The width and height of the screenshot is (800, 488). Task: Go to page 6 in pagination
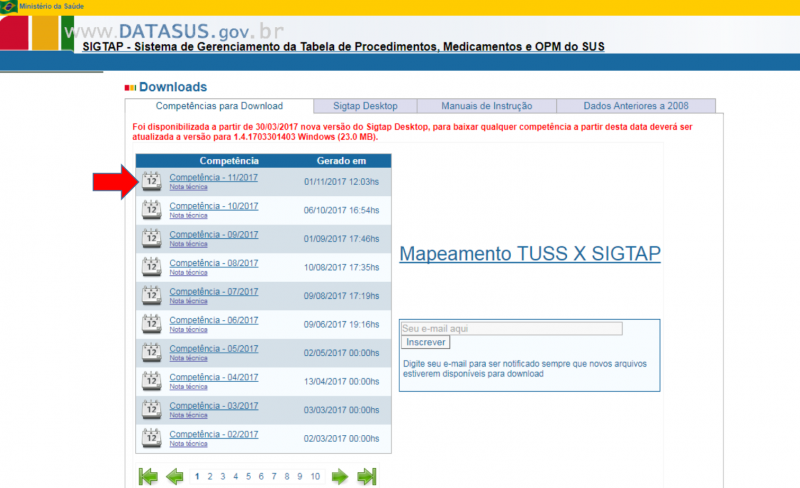[261, 476]
